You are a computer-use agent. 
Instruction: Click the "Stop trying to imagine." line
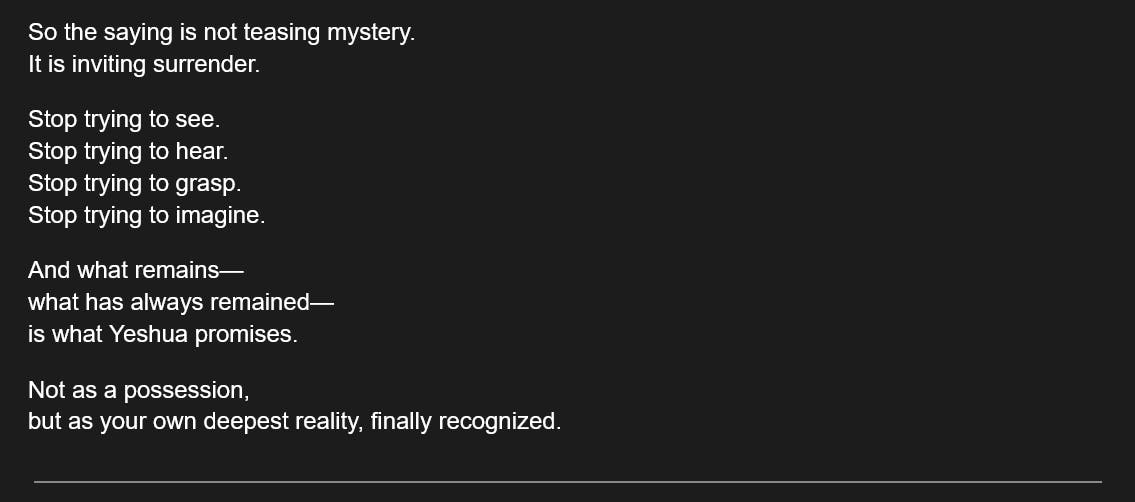146,216
